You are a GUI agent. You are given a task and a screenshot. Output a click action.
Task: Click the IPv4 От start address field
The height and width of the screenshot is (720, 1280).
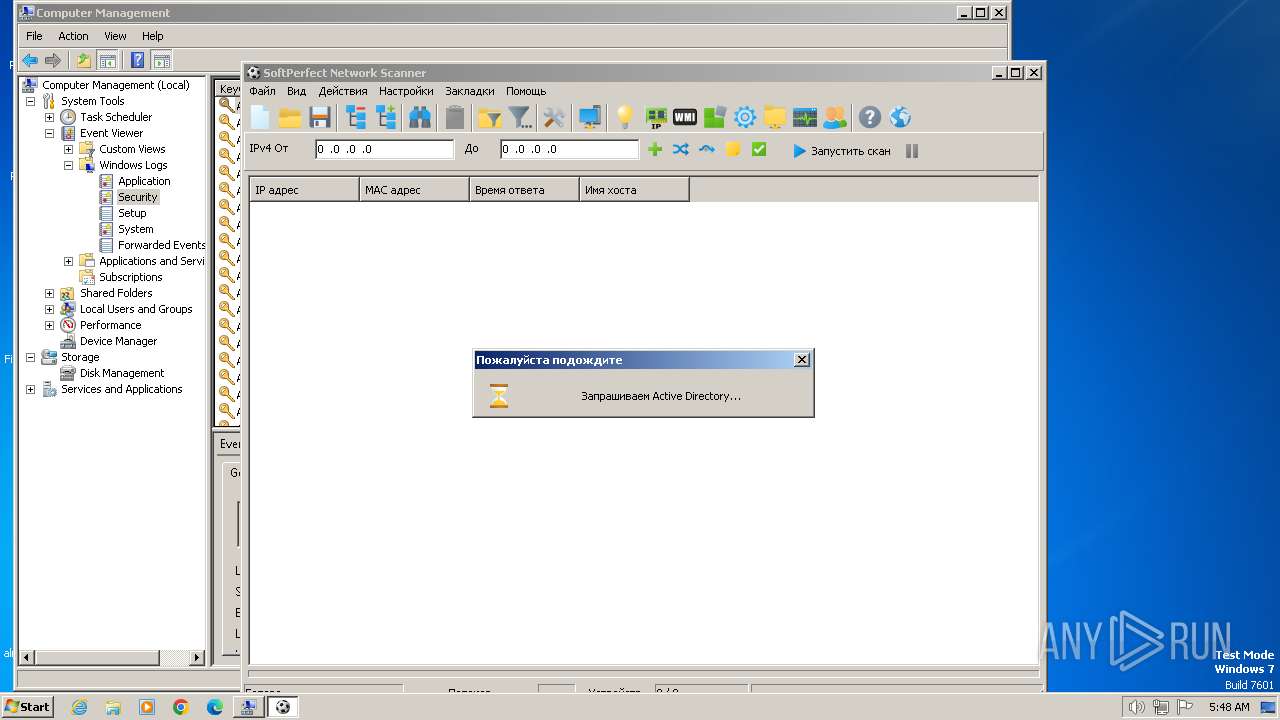[x=385, y=149]
